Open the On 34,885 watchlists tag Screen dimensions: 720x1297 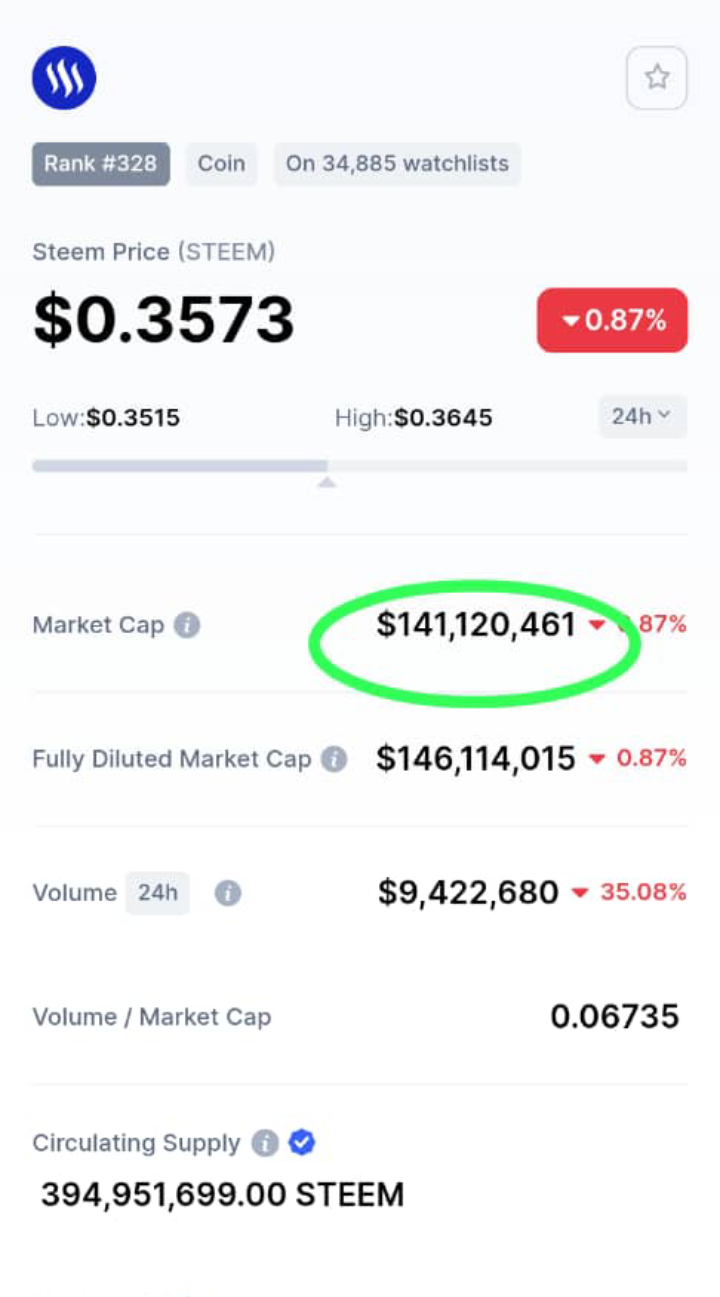[x=397, y=164]
